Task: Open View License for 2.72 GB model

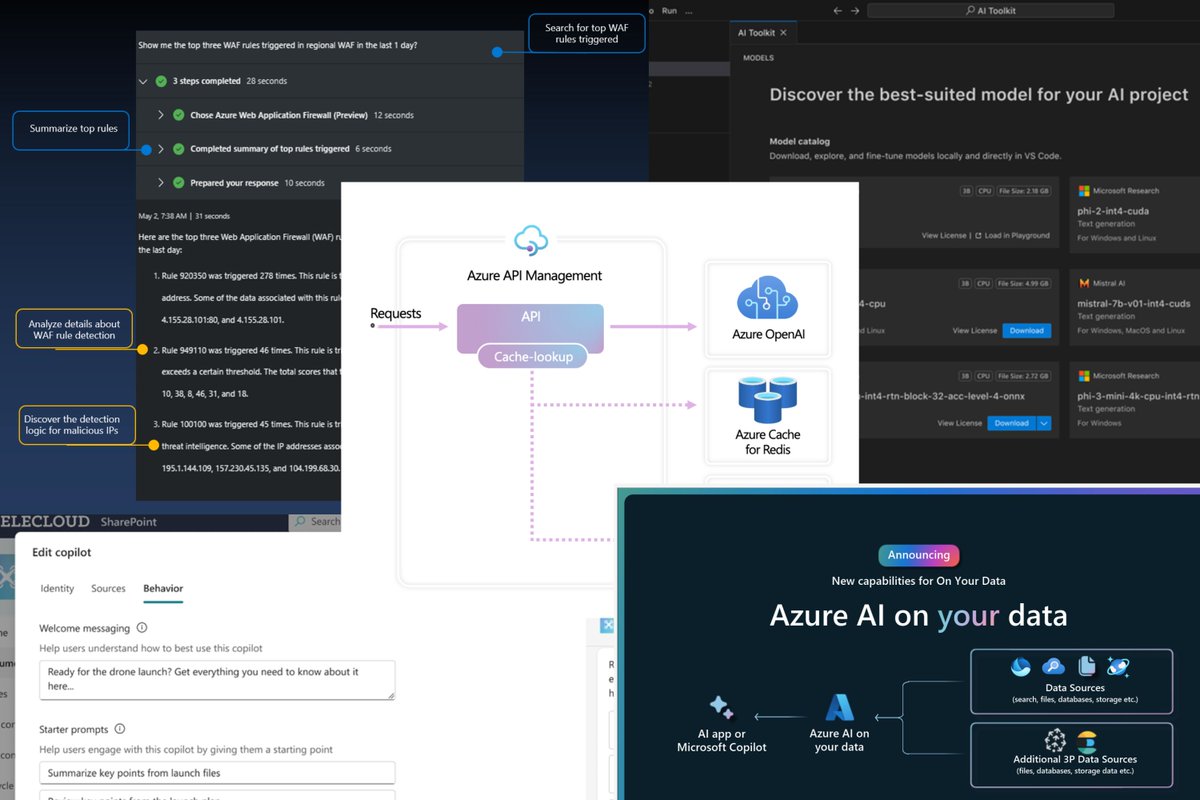Action: (960, 423)
